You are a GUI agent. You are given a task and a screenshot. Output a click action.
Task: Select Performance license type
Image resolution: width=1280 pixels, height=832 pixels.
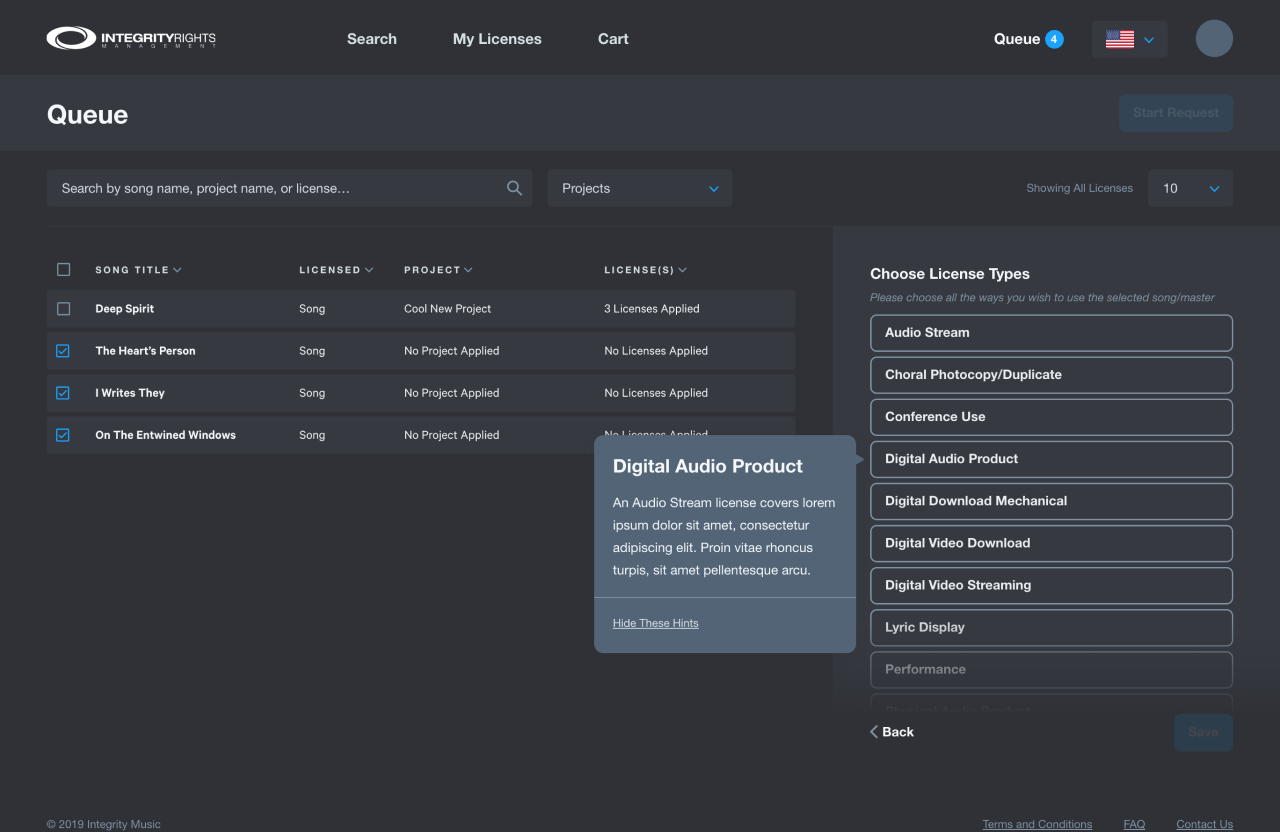tap(1051, 669)
